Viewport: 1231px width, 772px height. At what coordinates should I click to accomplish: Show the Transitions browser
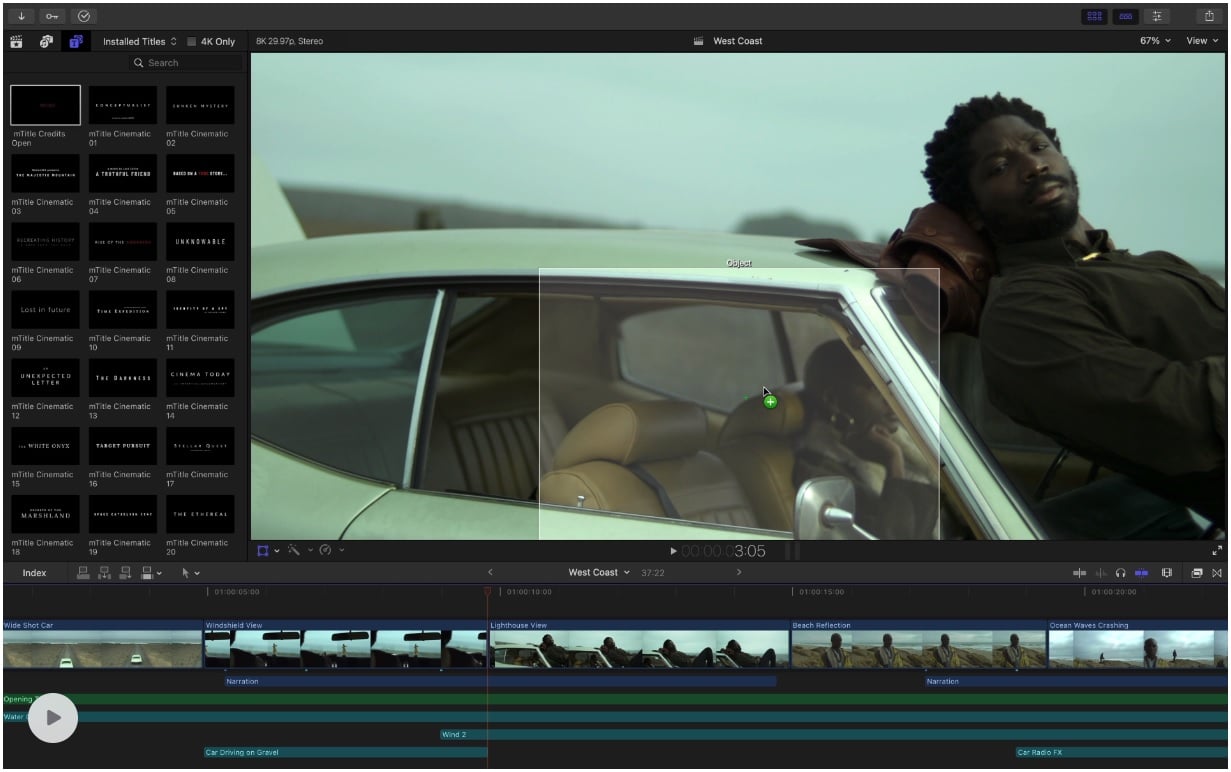click(x=1217, y=573)
